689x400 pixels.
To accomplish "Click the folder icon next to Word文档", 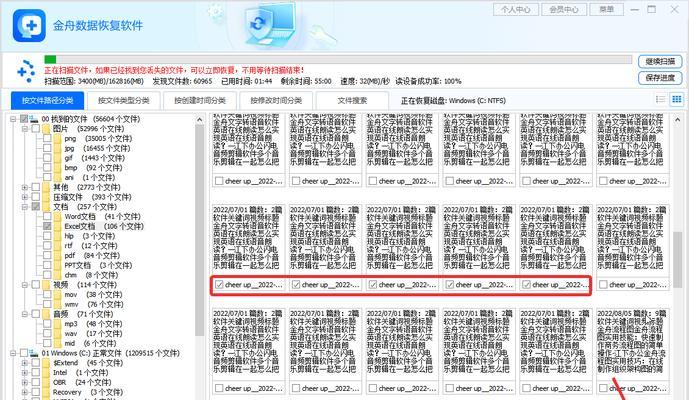I will (x=58, y=216).
